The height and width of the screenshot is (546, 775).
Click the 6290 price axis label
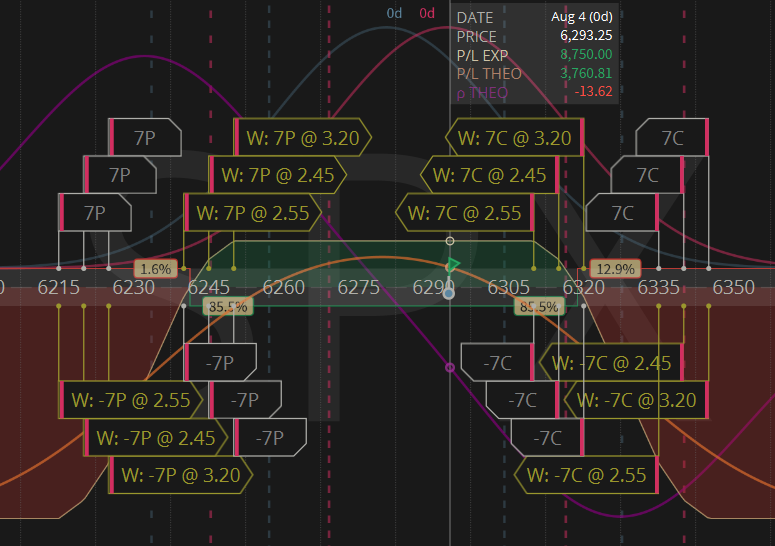[x=433, y=287]
